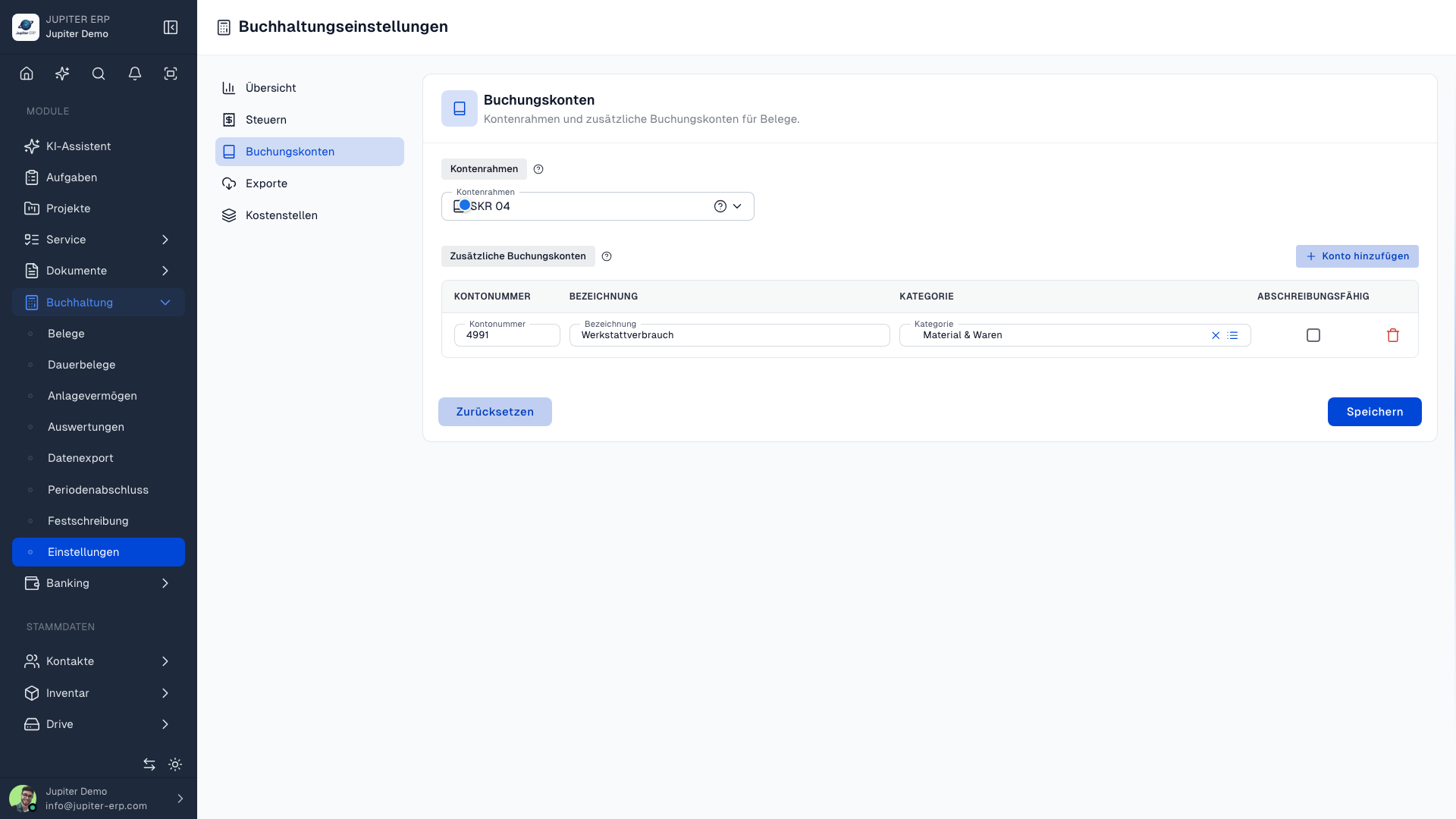Go to the home icon
Viewport: 1456px width, 819px height.
(x=27, y=74)
